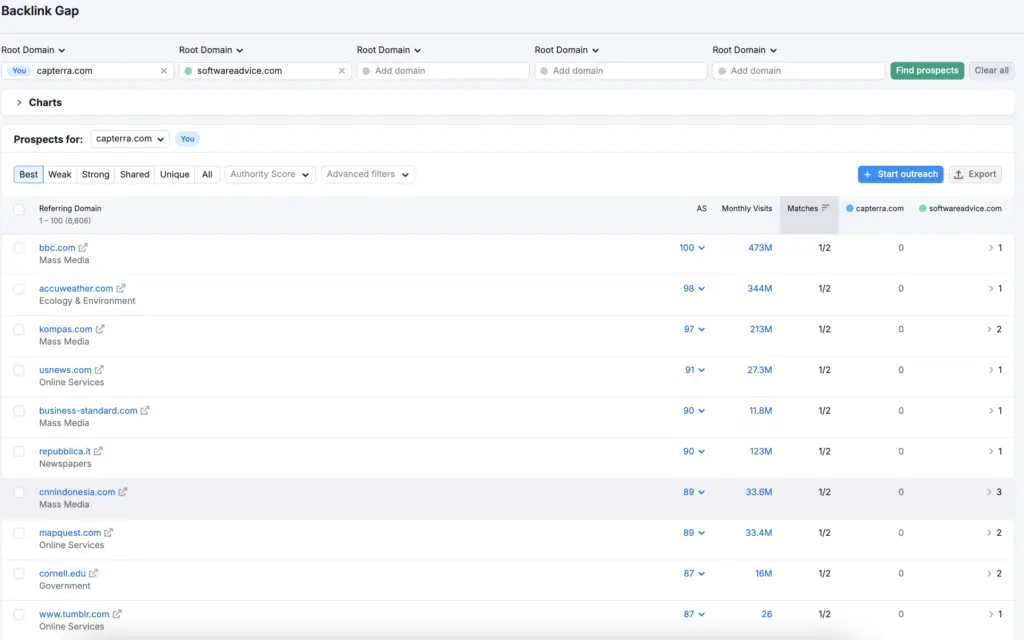Image resolution: width=1024 pixels, height=640 pixels.
Task: Focus the capterra.com domain input field
Action: pyautogui.click(x=88, y=71)
